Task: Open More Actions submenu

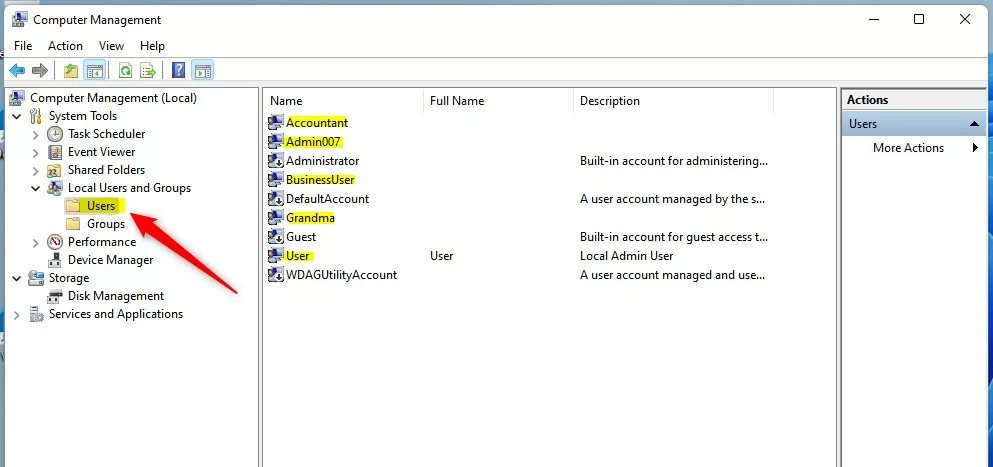Action: (908, 148)
